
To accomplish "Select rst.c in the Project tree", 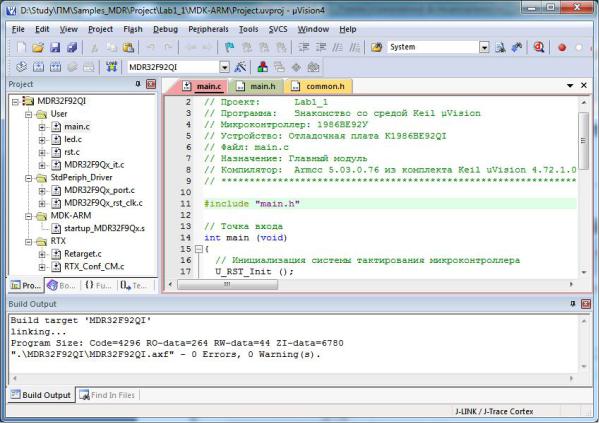I will 72,152.
